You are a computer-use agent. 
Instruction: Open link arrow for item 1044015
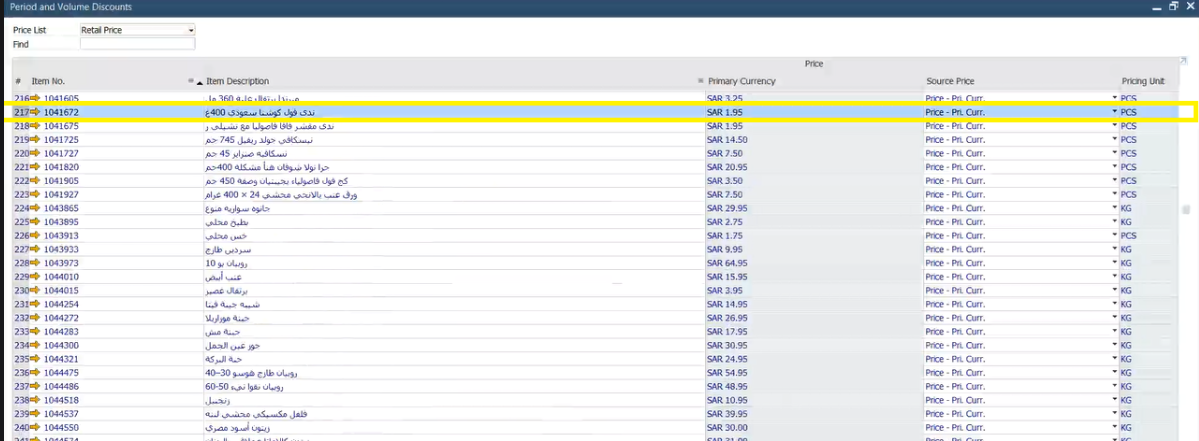click(34, 291)
